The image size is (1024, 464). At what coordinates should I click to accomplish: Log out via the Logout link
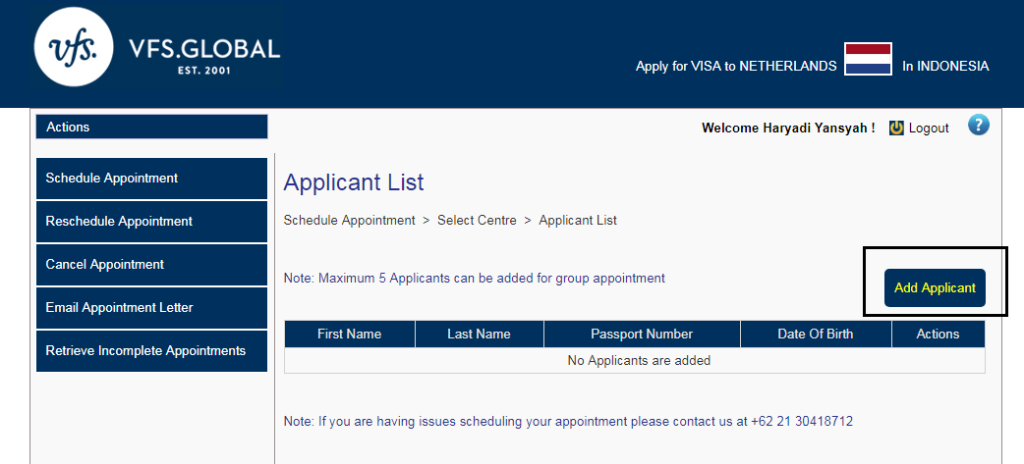(928, 128)
